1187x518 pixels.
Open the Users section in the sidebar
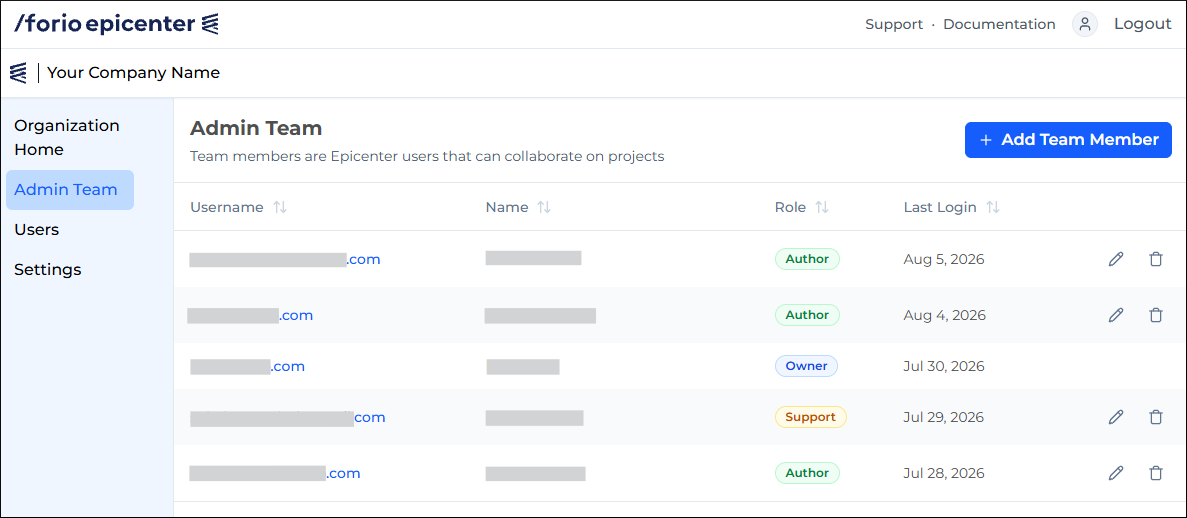(x=36, y=229)
